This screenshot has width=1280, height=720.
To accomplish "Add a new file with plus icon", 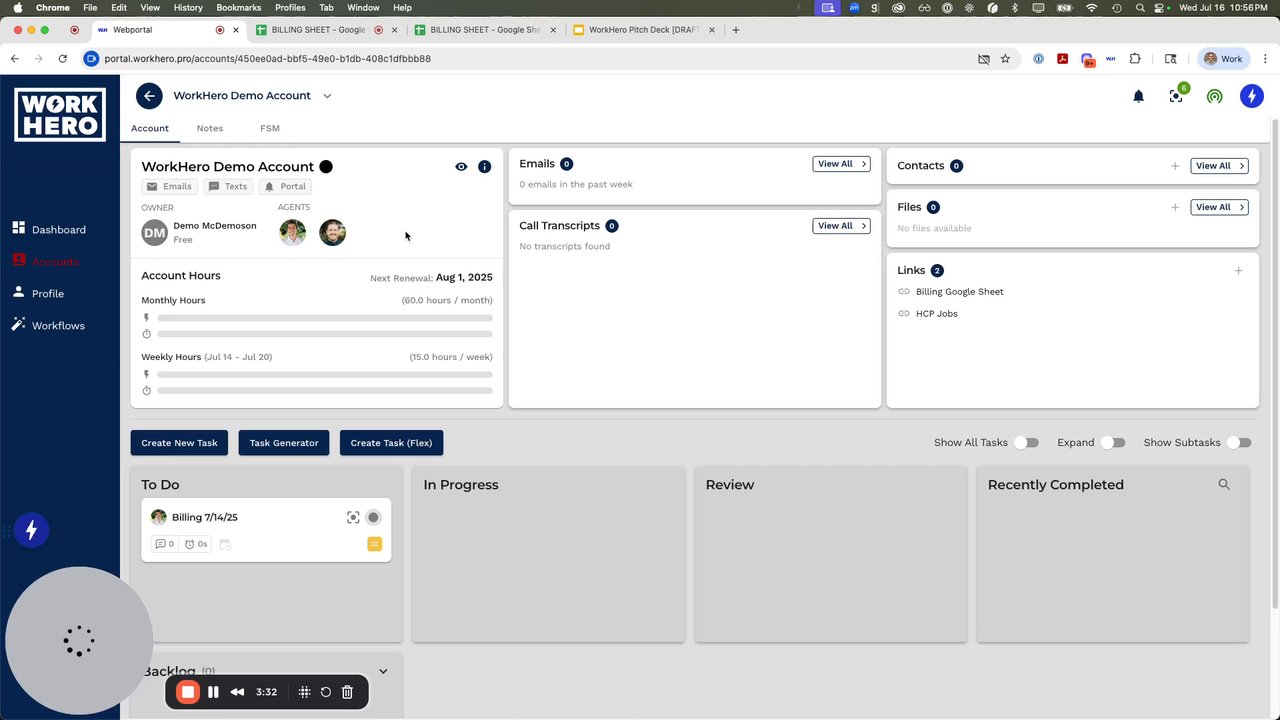I will coord(1175,207).
